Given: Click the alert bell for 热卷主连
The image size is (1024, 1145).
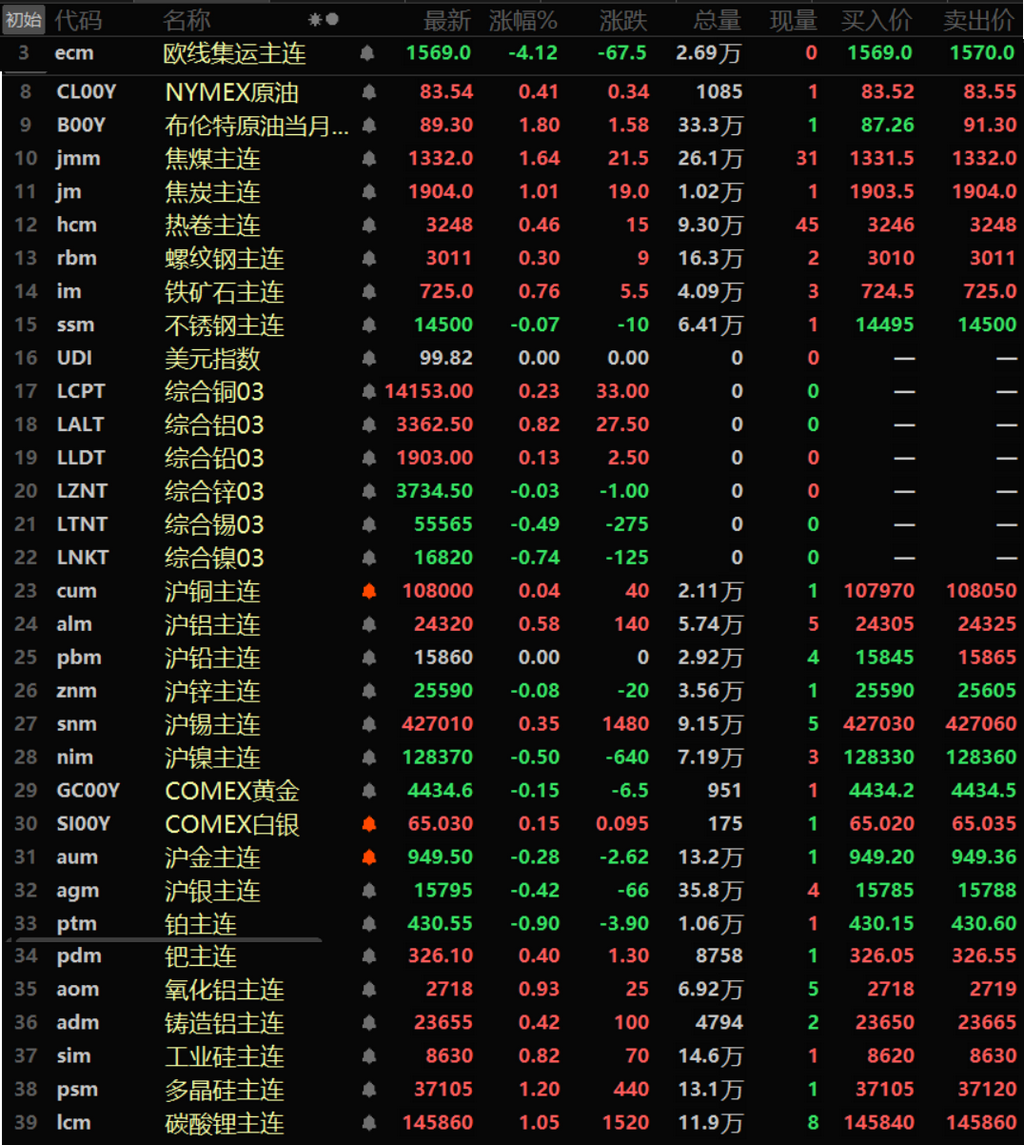Looking at the screenshot, I should [370, 225].
